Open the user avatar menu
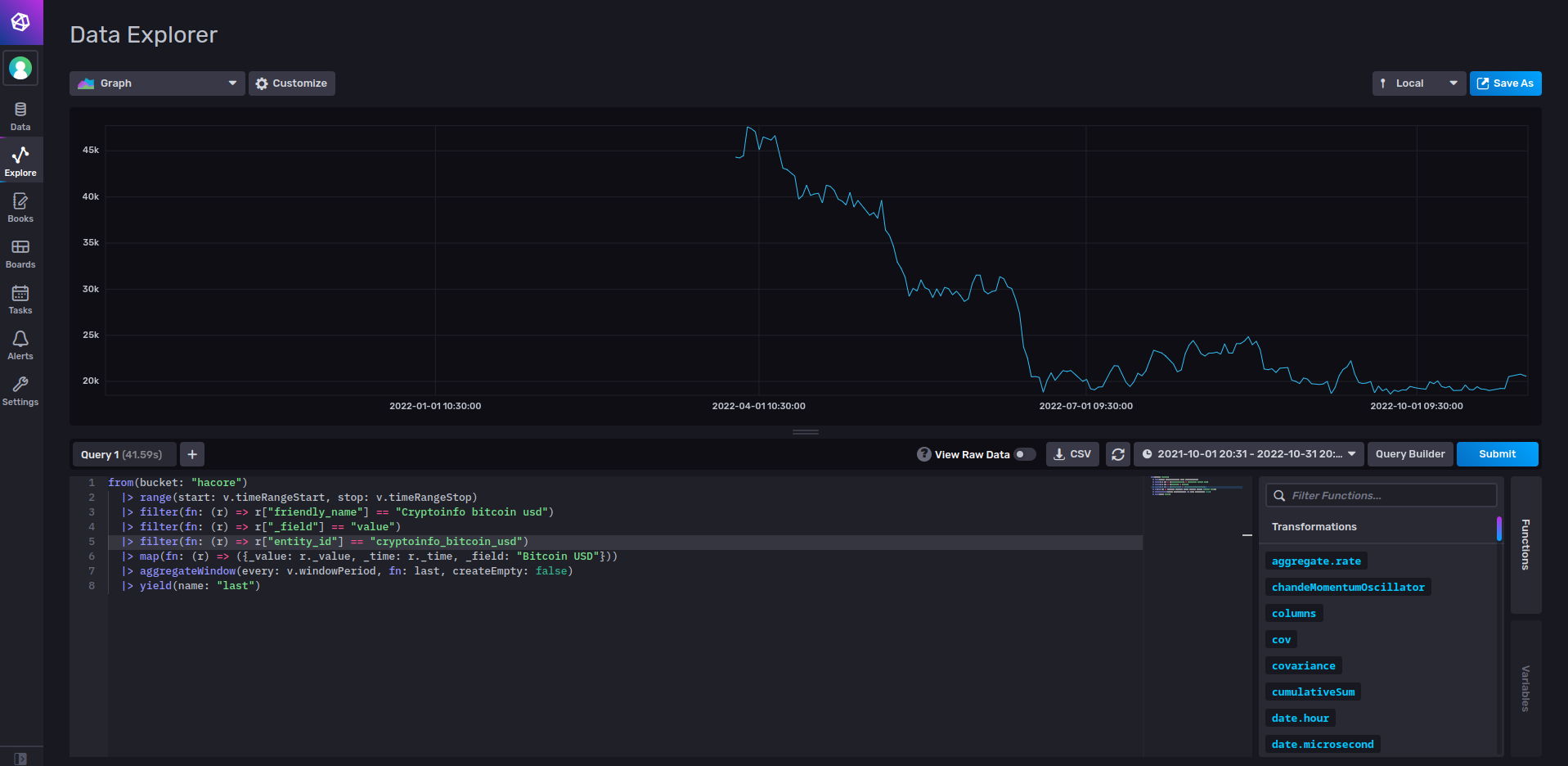 click(21, 68)
